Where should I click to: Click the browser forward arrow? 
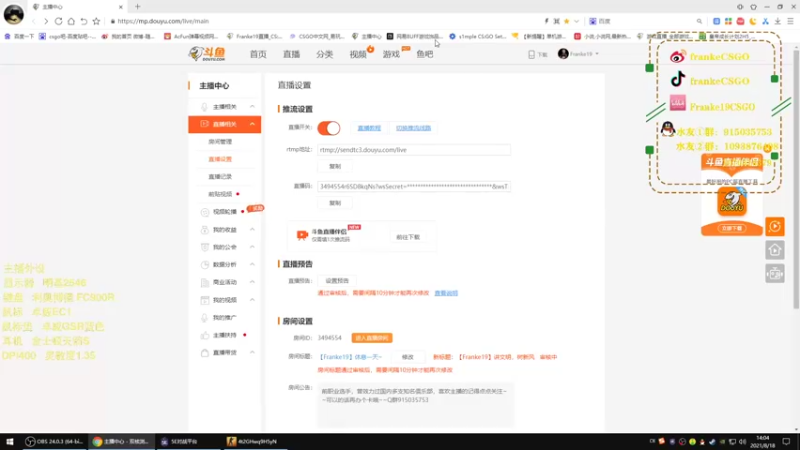click(x=46, y=21)
